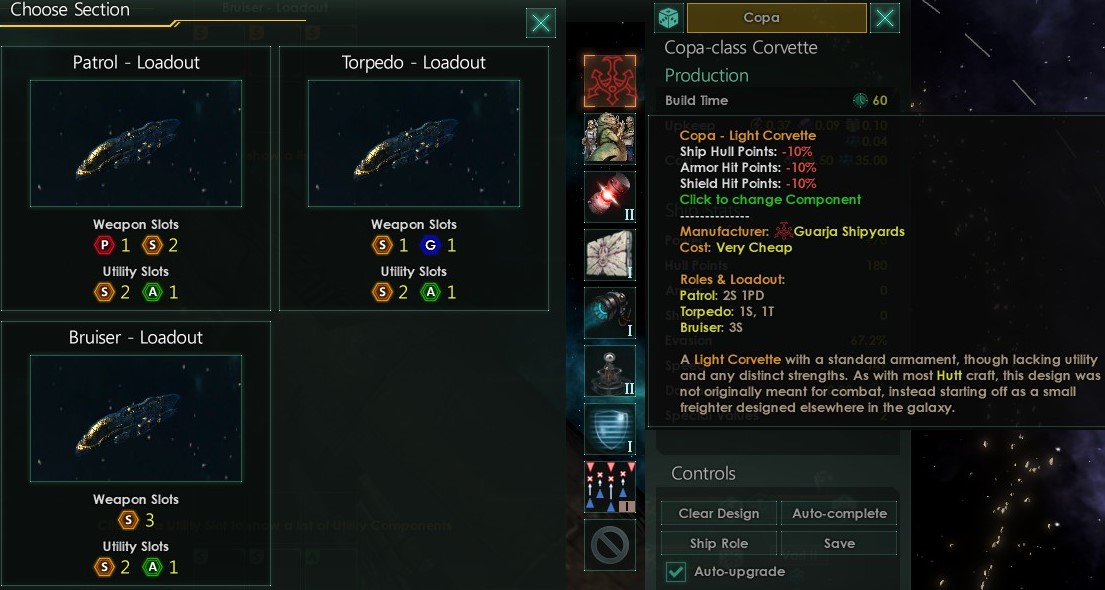
Task: Open the sensor dish component slot
Action: tap(610, 371)
